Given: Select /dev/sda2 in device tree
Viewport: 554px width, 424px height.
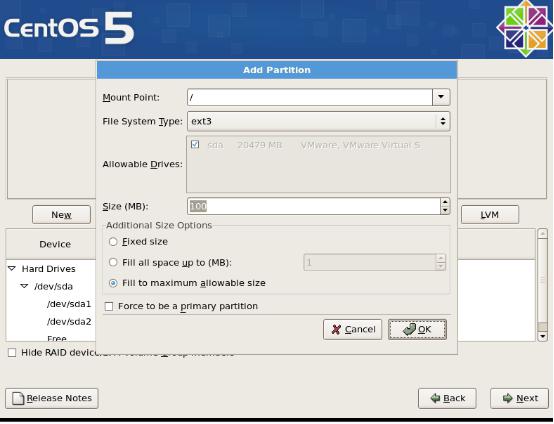Looking at the screenshot, I should (x=69, y=322).
